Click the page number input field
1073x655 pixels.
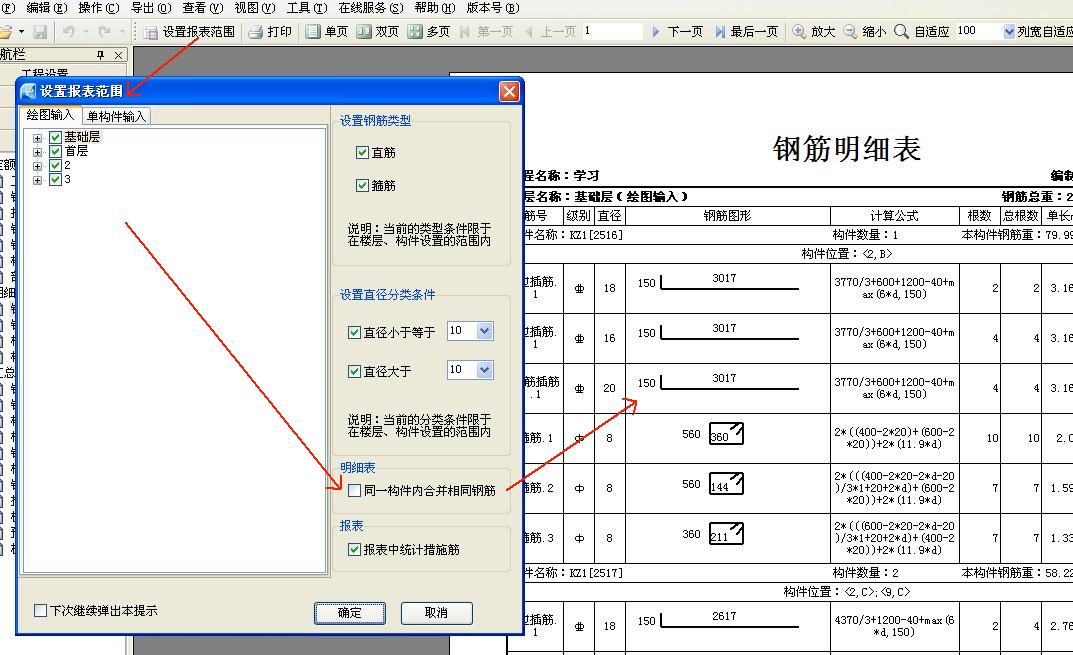click(612, 31)
